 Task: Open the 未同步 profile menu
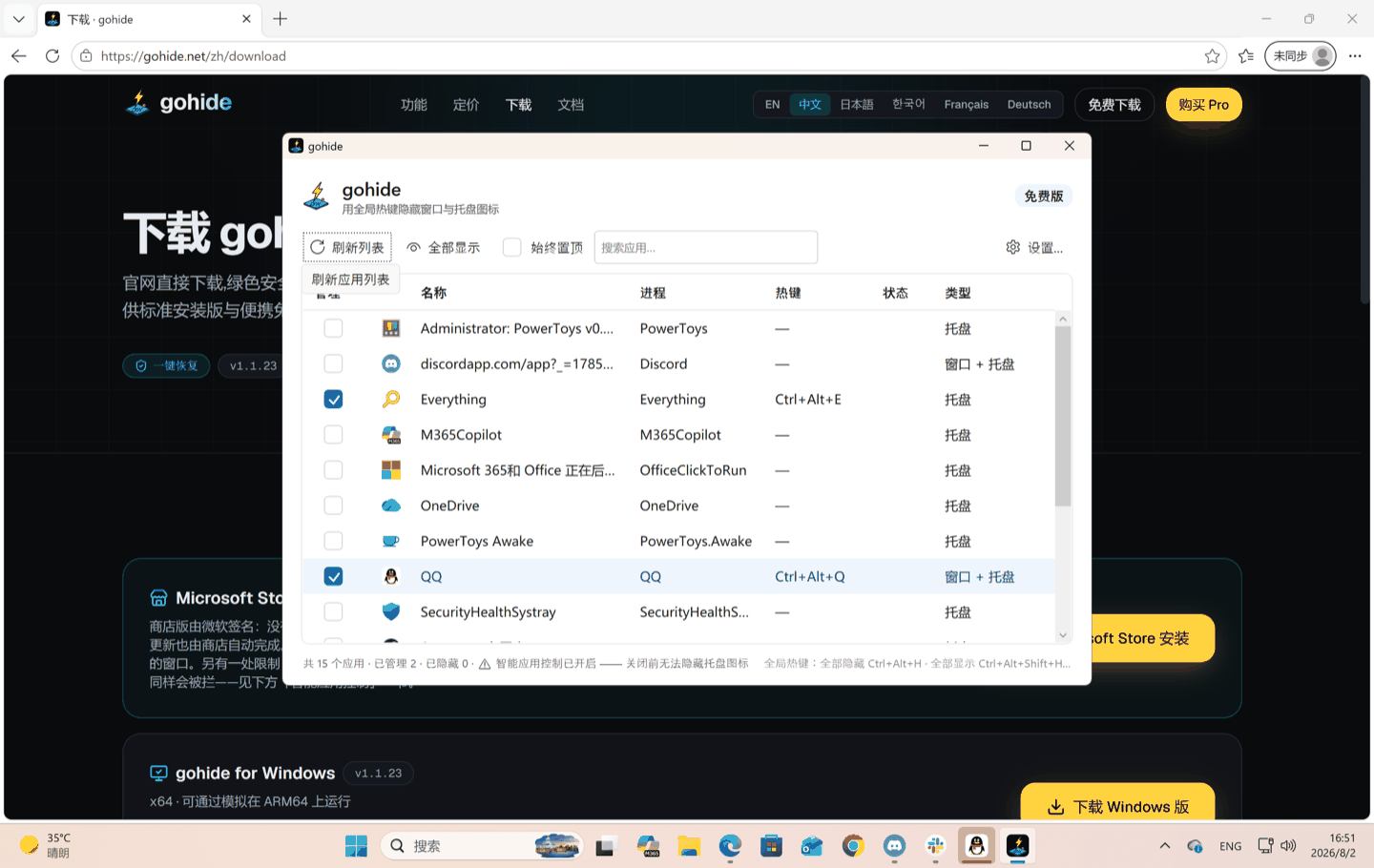(x=1301, y=56)
